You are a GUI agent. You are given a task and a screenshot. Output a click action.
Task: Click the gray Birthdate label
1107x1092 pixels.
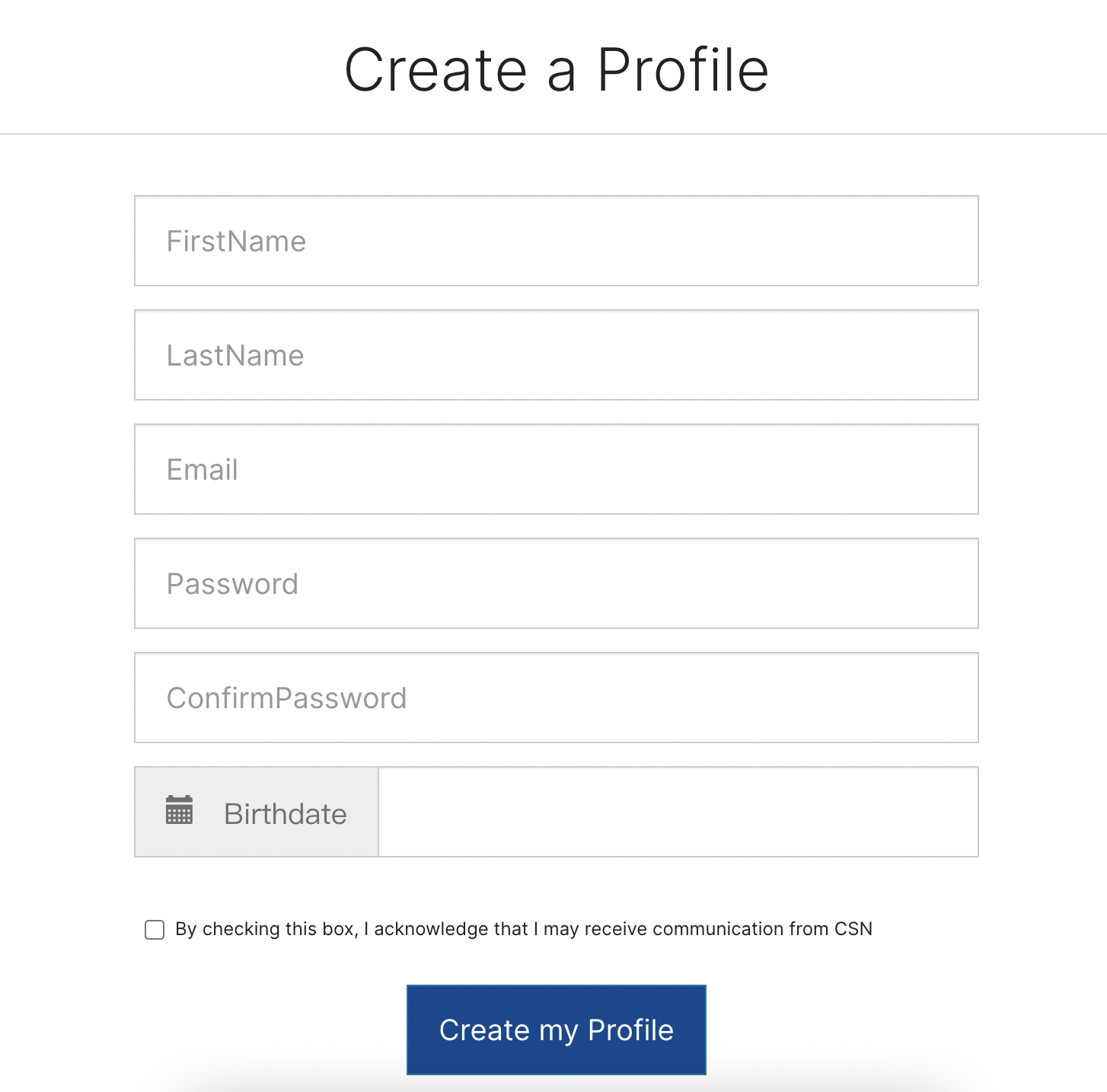[x=286, y=814]
